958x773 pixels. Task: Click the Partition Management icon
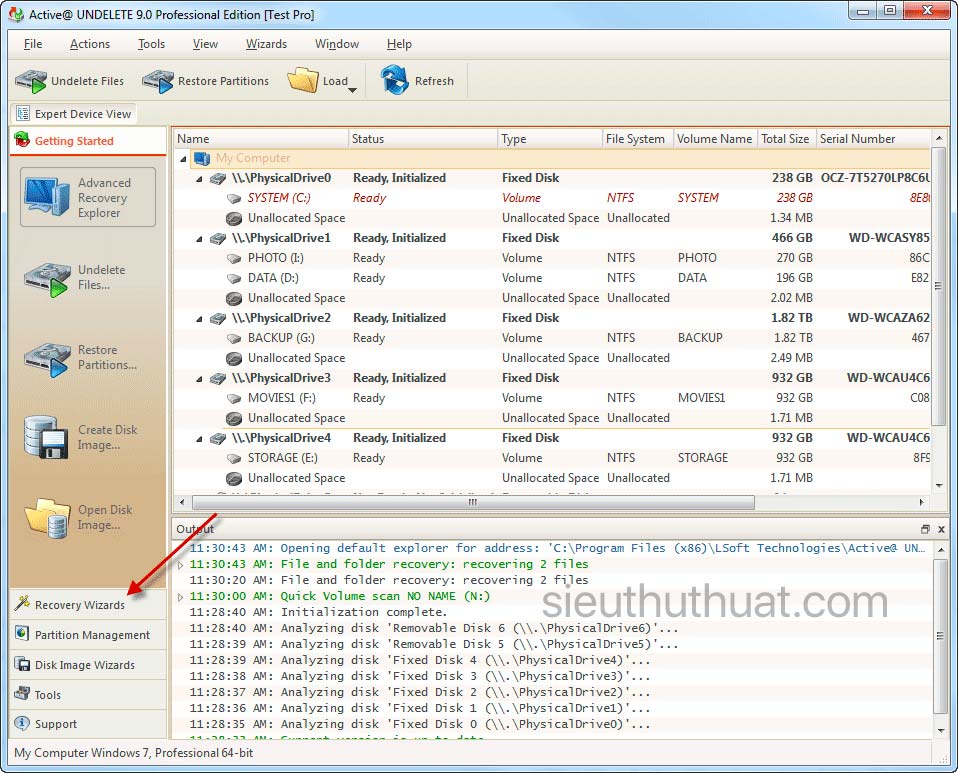coord(22,633)
